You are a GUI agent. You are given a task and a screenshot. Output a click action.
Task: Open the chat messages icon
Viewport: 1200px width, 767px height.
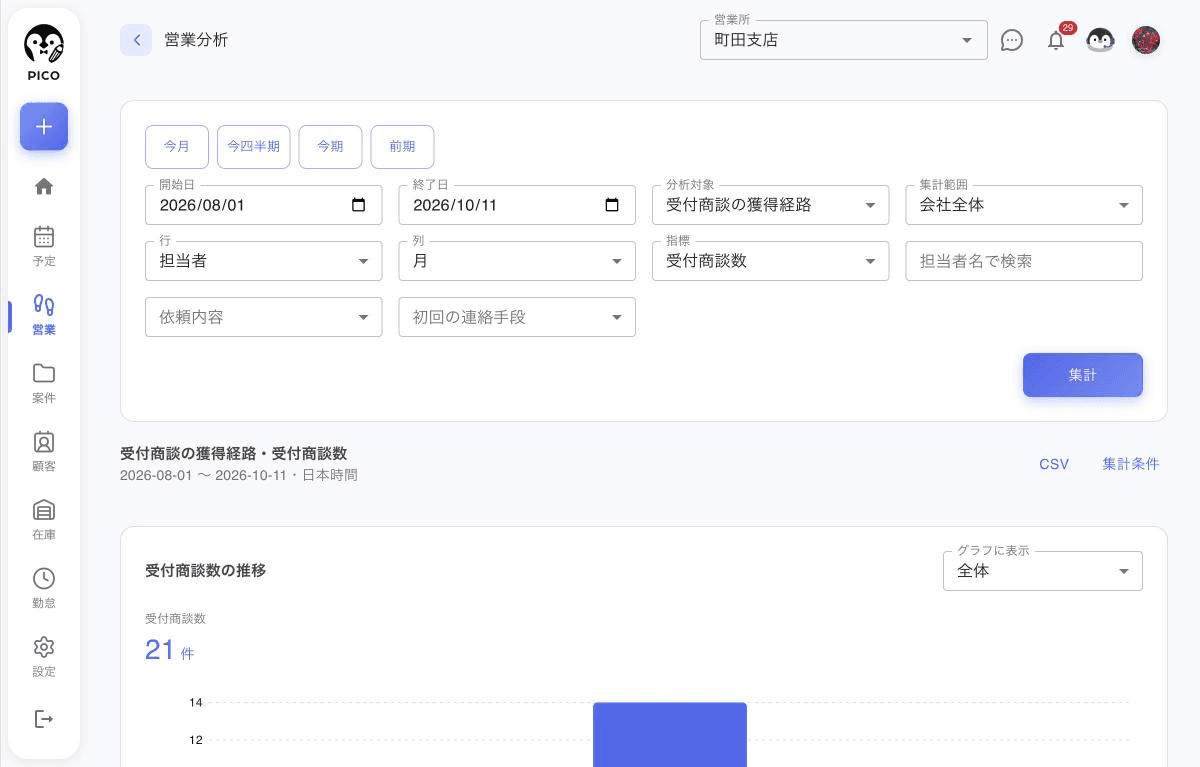1012,40
